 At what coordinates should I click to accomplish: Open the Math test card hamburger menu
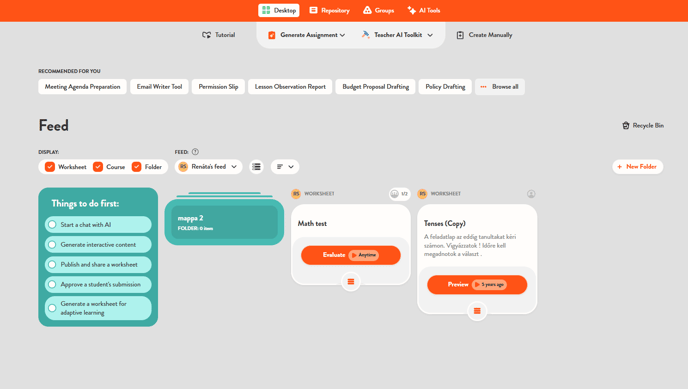click(x=351, y=282)
